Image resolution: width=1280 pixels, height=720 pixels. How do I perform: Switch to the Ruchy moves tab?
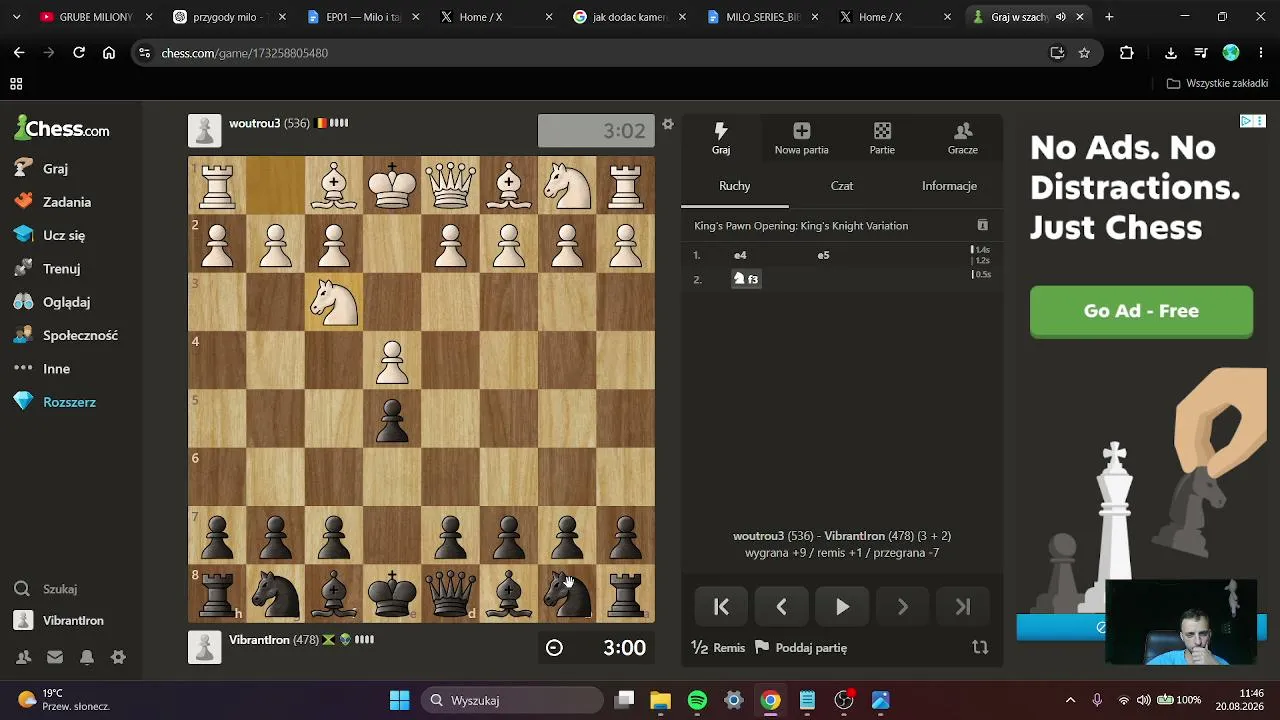coord(735,186)
